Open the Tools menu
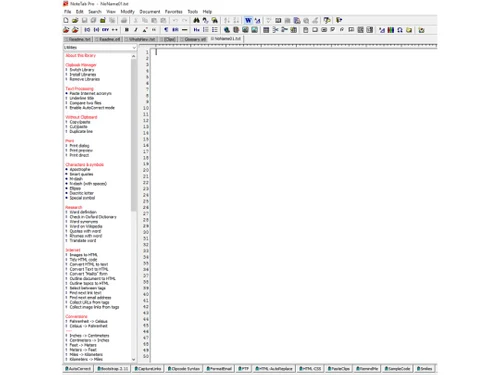Screen dimensions: 500x375 click(193, 12)
